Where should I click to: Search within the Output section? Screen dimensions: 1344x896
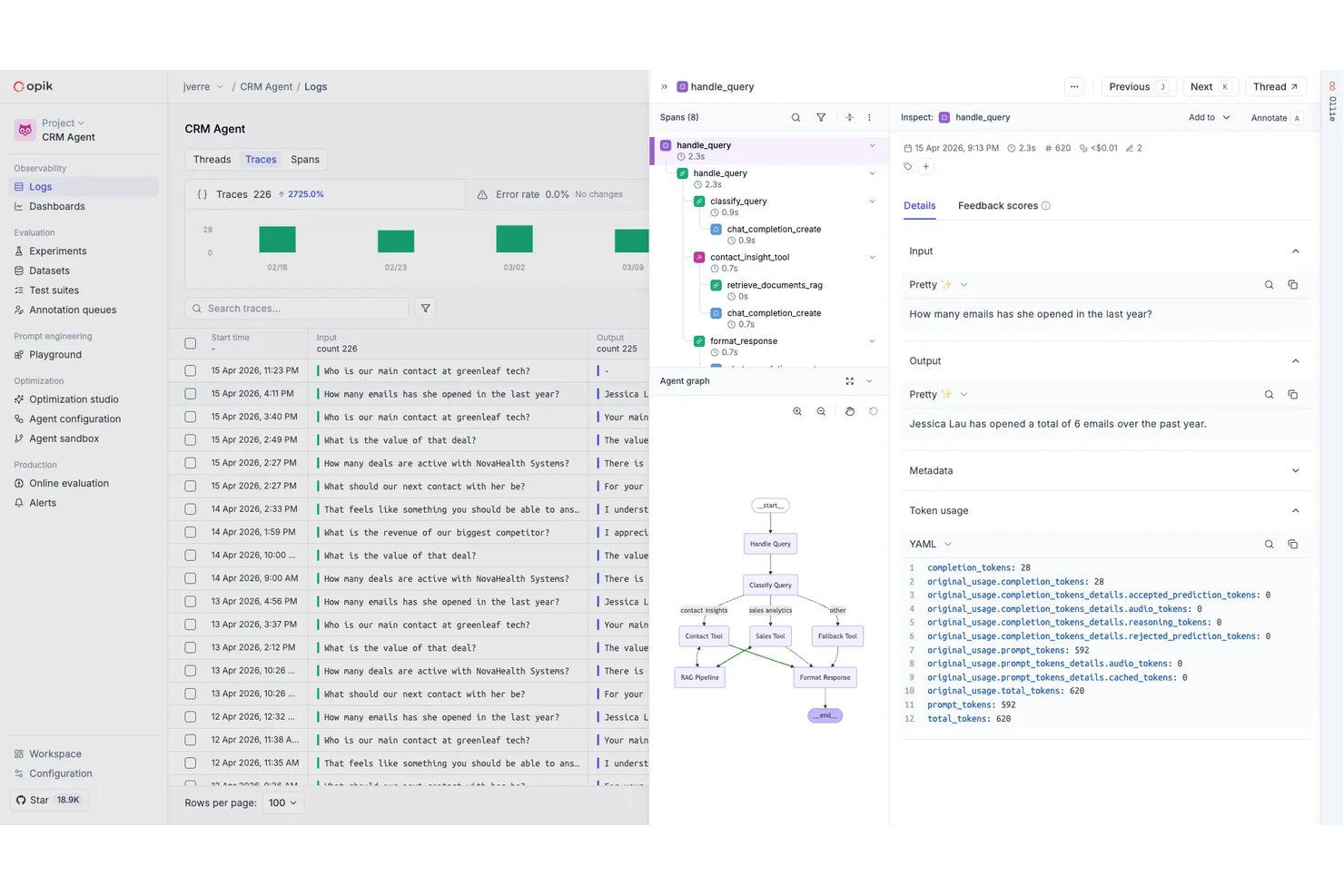point(1269,395)
